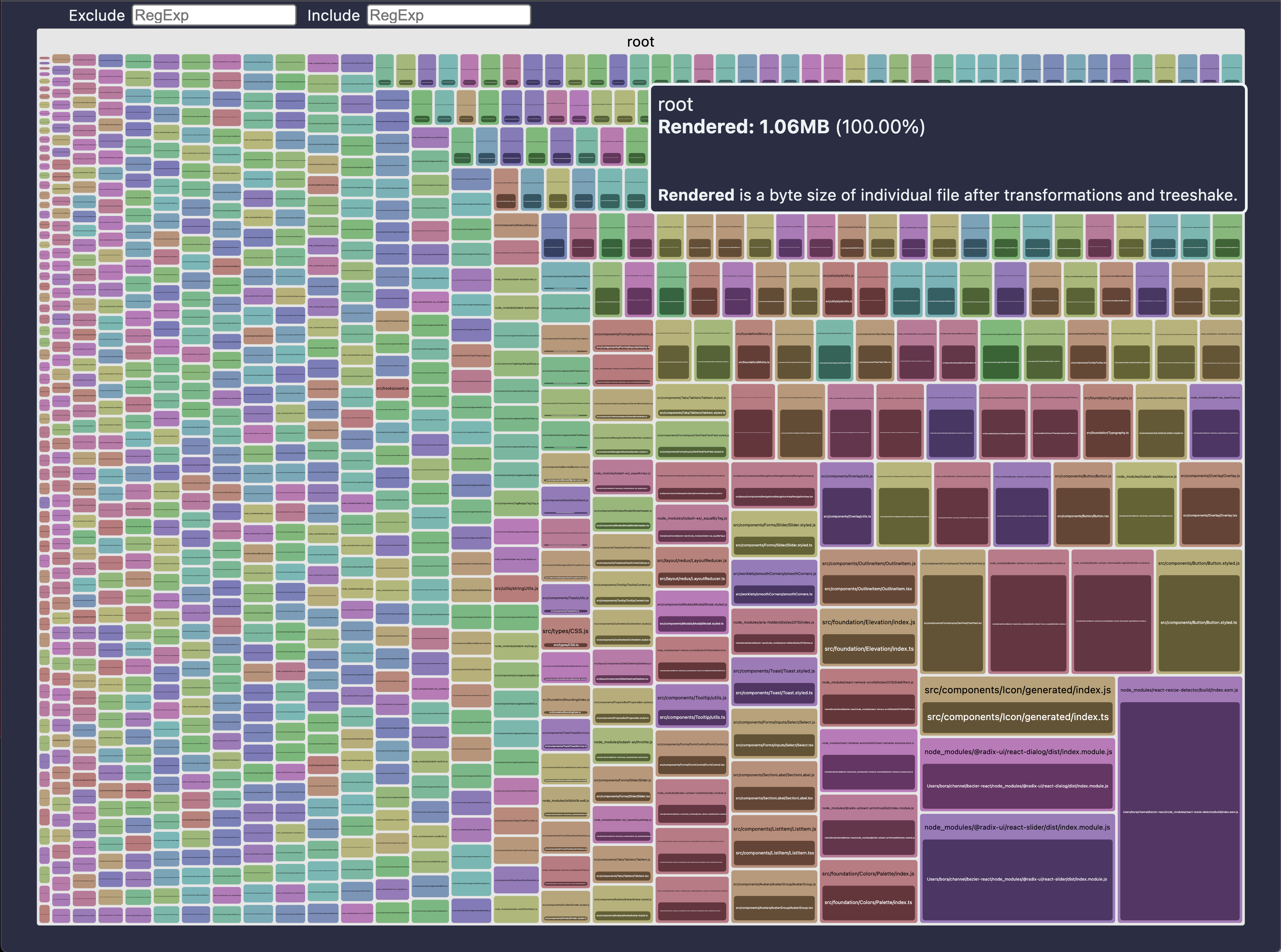Image resolution: width=1281 pixels, height=952 pixels.
Task: Click the src/types/CSS.js block
Action: (x=566, y=631)
